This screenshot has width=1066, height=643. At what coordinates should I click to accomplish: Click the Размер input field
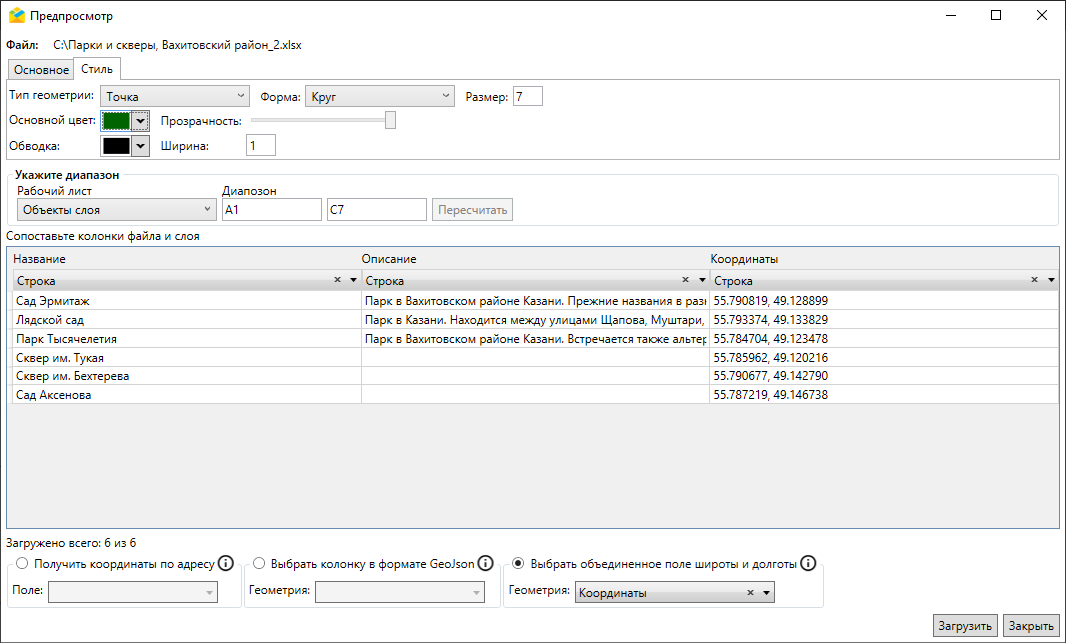[x=528, y=96]
